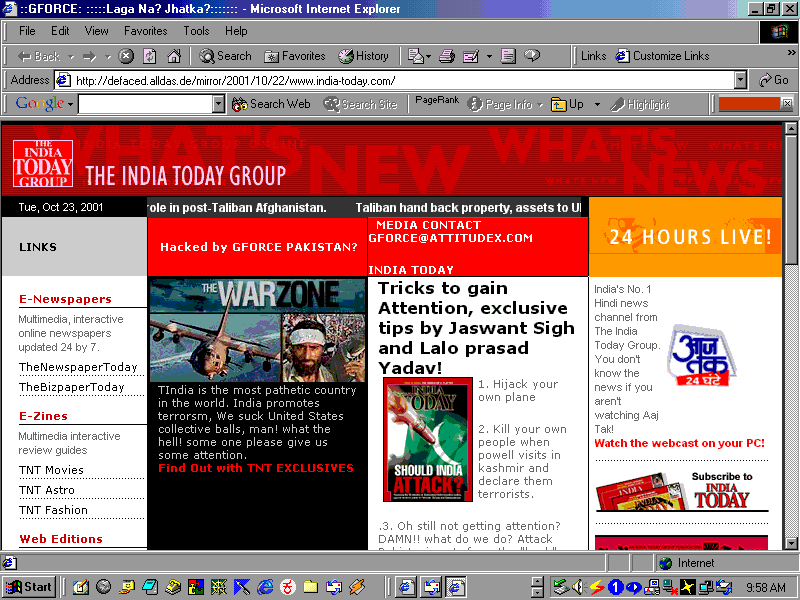This screenshot has height=600, width=800.
Task: Print the page with printer icon
Action: coord(447,56)
